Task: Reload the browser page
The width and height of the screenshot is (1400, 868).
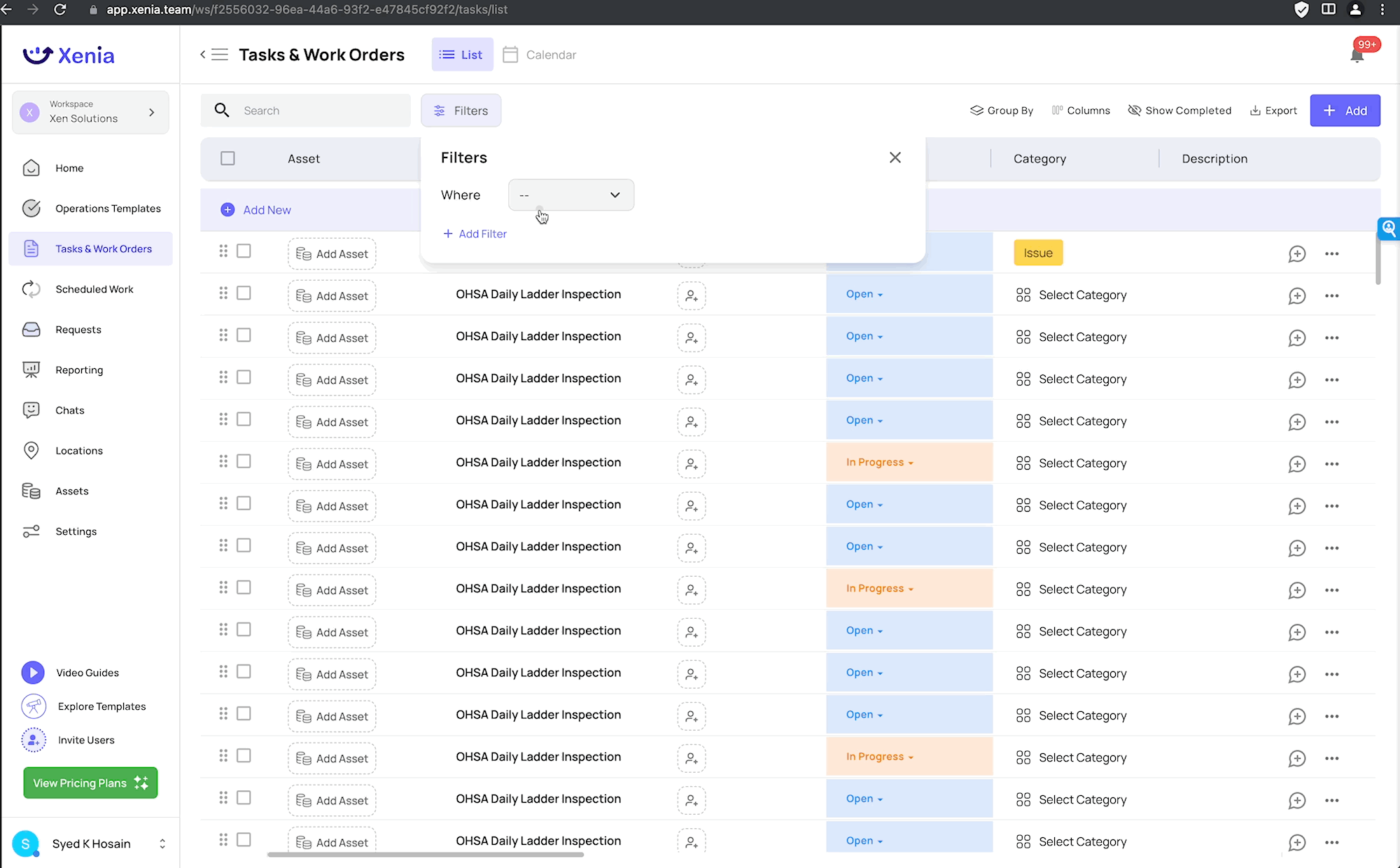Action: pyautogui.click(x=60, y=10)
